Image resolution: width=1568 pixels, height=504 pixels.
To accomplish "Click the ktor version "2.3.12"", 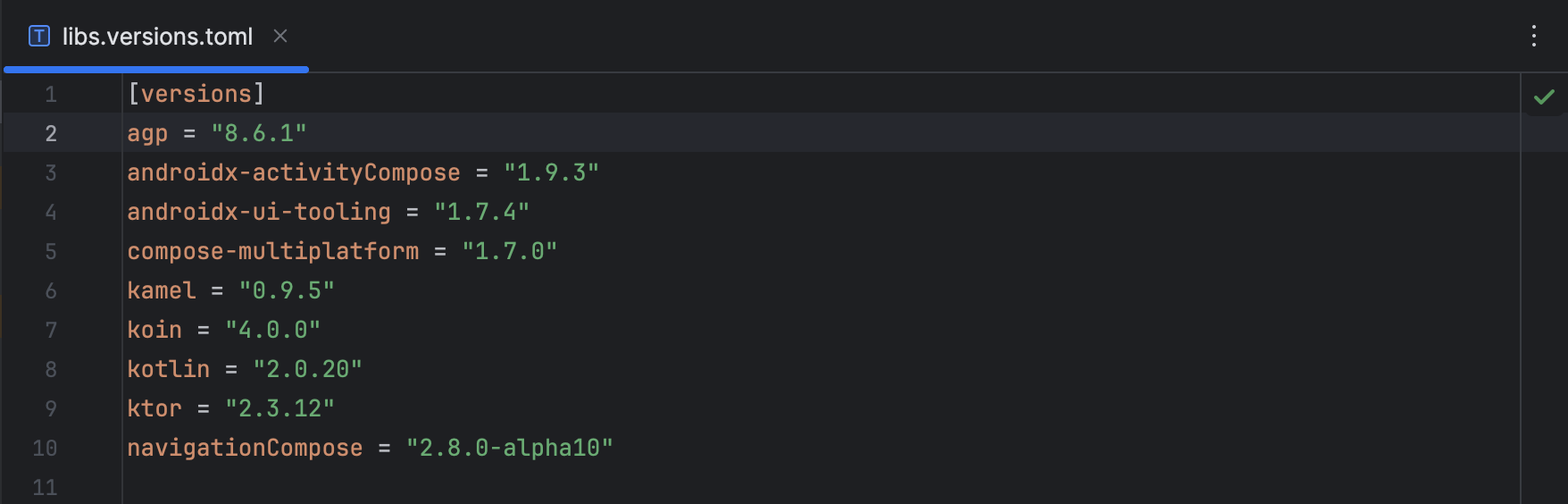I will (x=279, y=408).
